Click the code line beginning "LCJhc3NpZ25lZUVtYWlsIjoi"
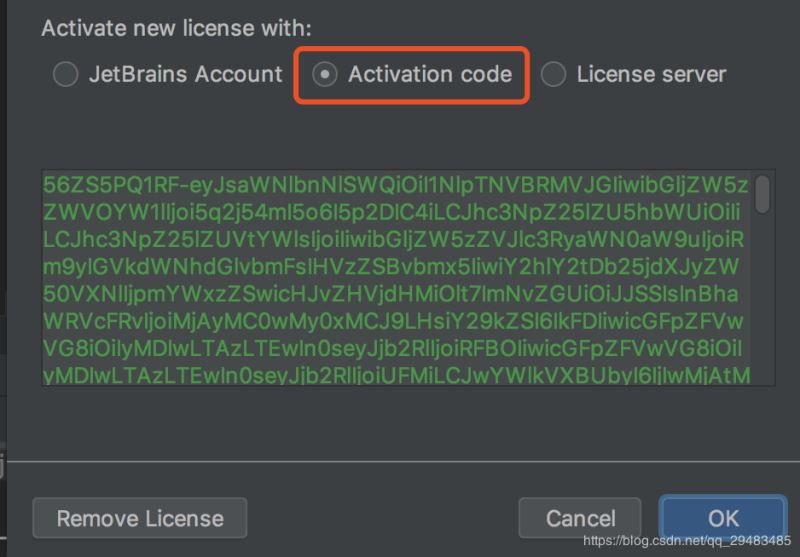 click(395, 240)
